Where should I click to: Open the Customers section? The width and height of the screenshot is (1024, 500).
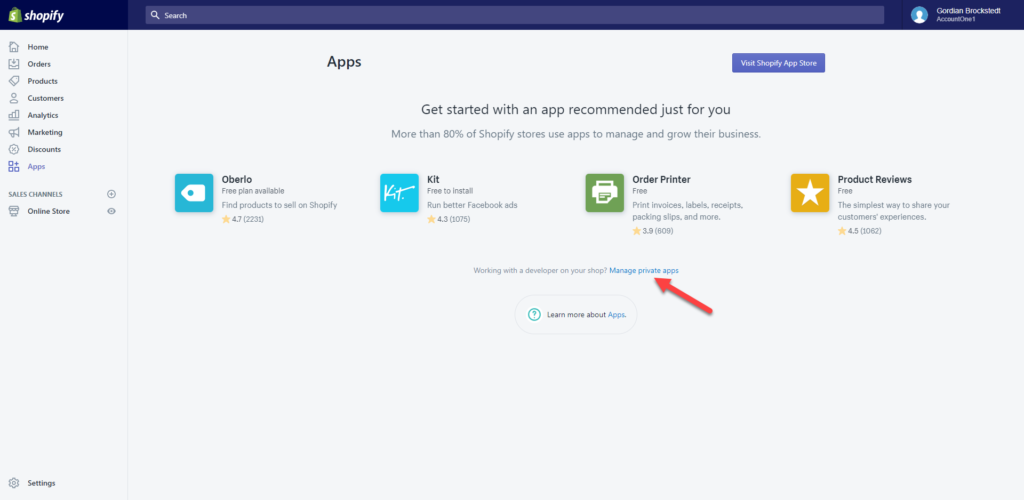click(x=45, y=98)
